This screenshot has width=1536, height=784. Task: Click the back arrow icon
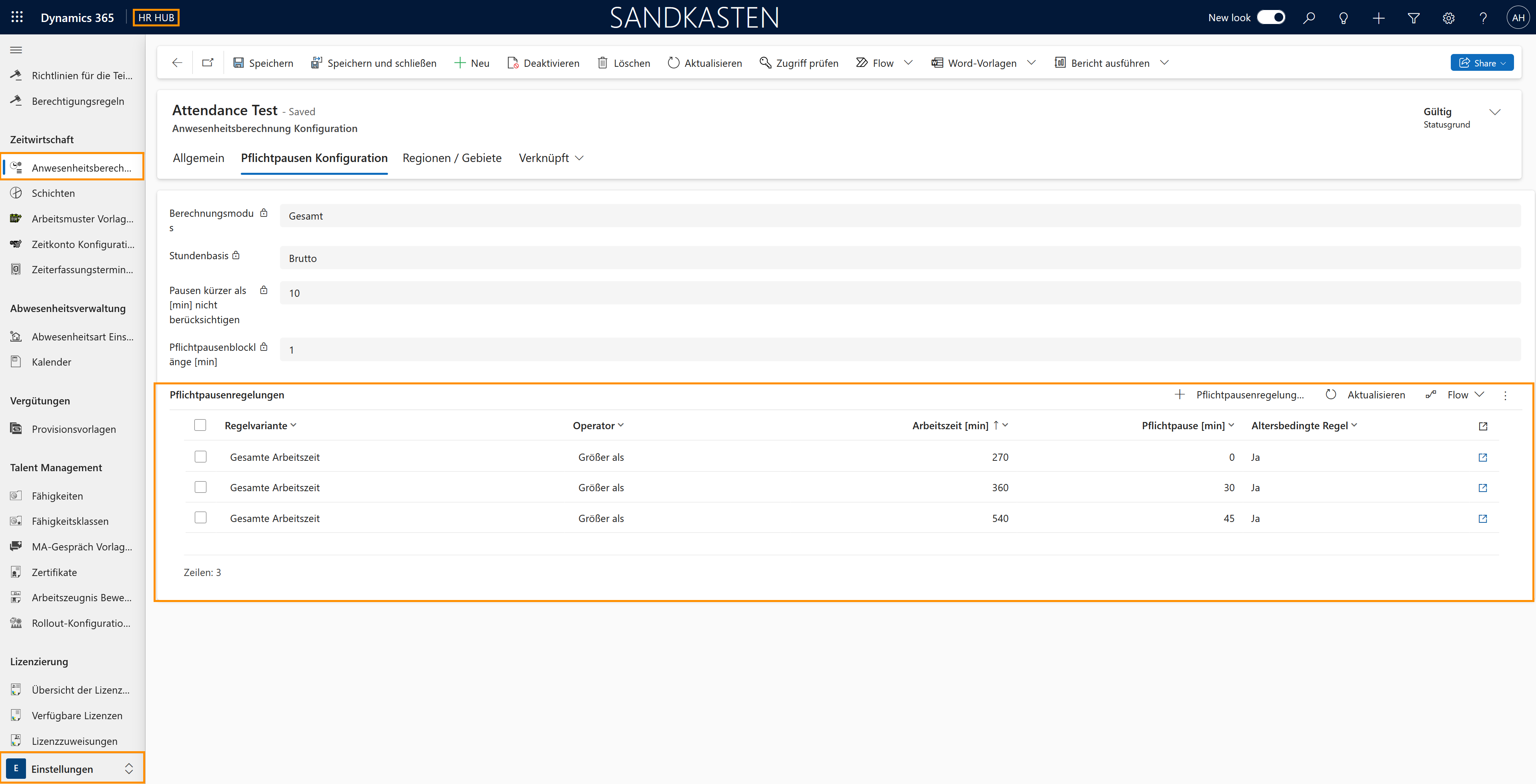(x=177, y=63)
